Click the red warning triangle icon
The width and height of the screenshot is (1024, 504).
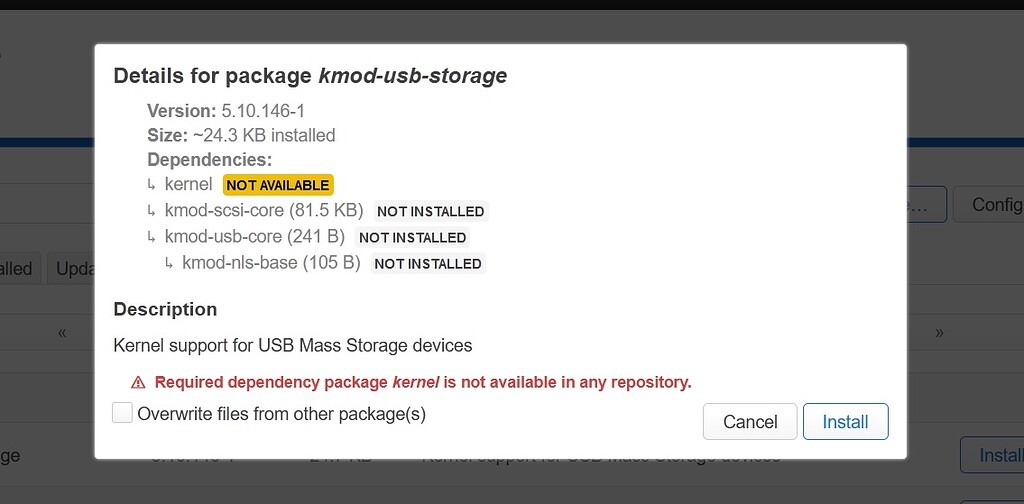pyautogui.click(x=138, y=383)
